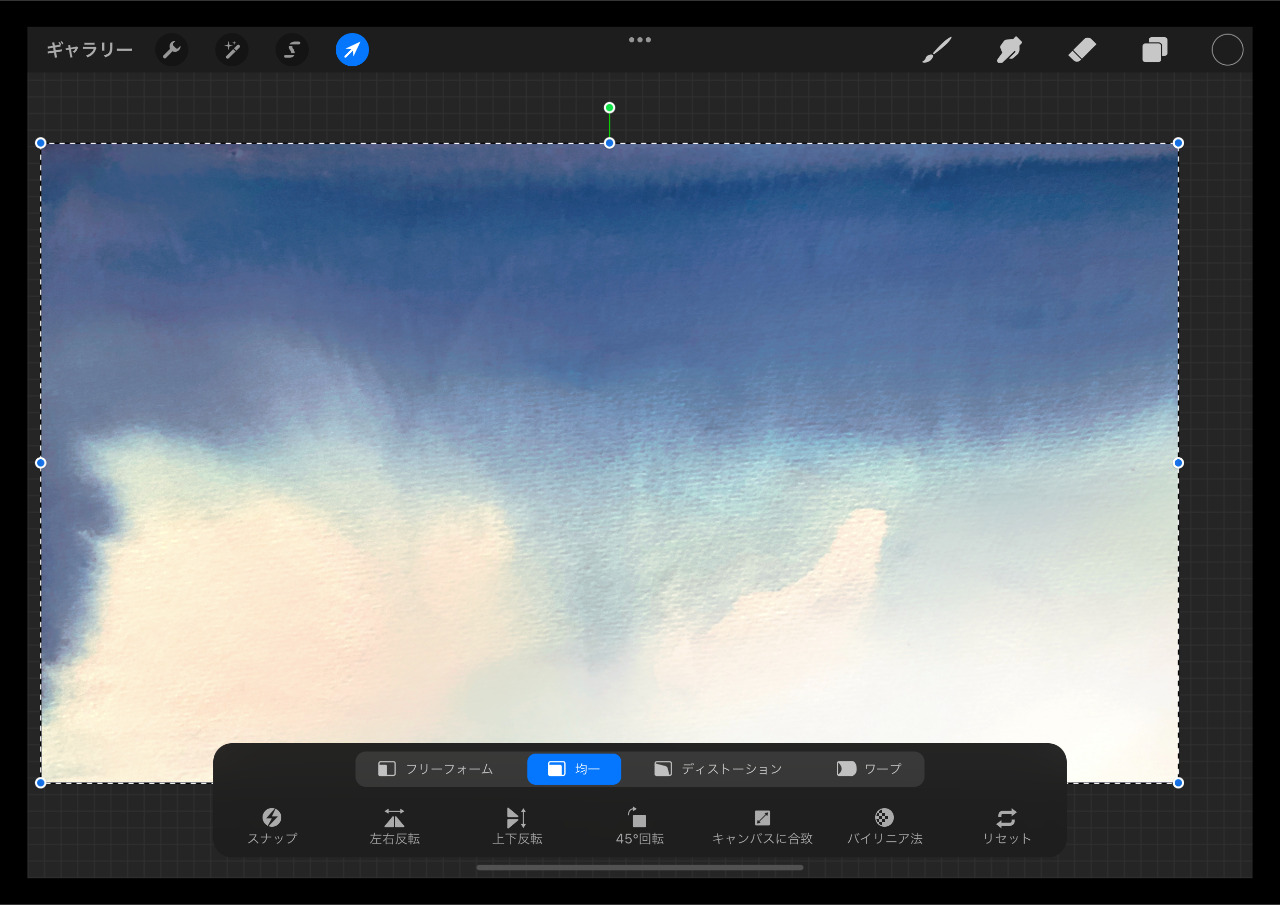Activate the Selection S-shaped tool
The image size is (1280, 905).
coord(292,50)
